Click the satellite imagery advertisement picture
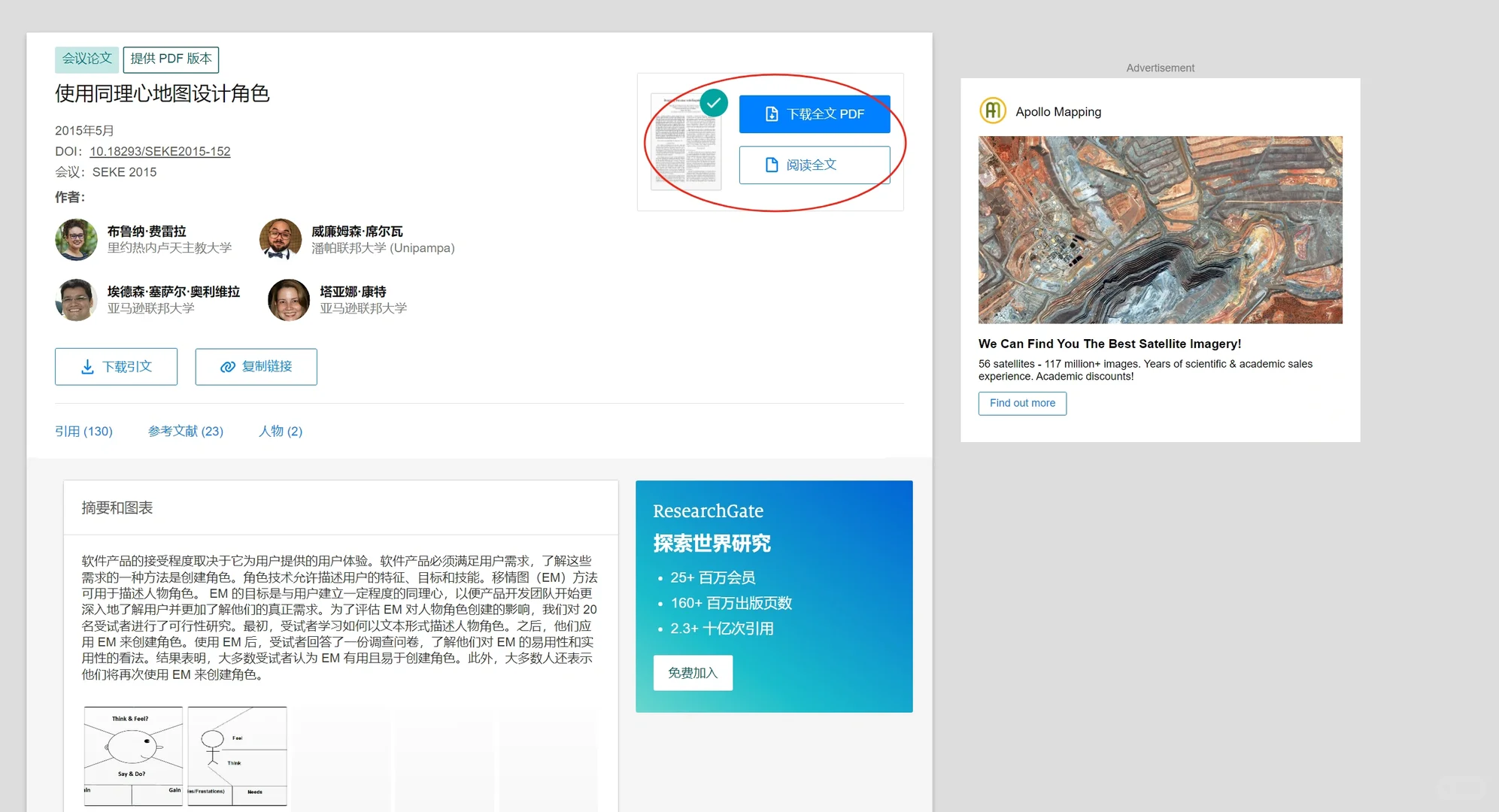 [x=1160, y=229]
